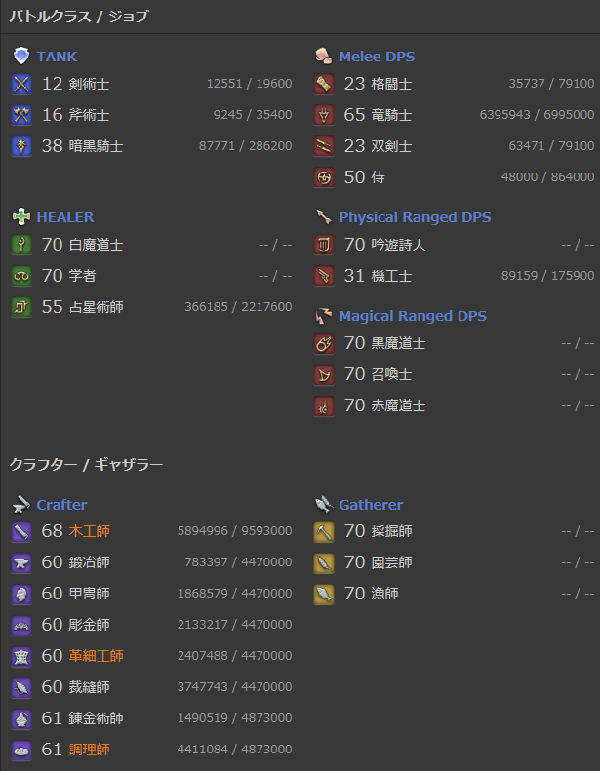This screenshot has width=600, height=771.
Task: Click the Melee DPS fist role icon
Action: point(324,56)
